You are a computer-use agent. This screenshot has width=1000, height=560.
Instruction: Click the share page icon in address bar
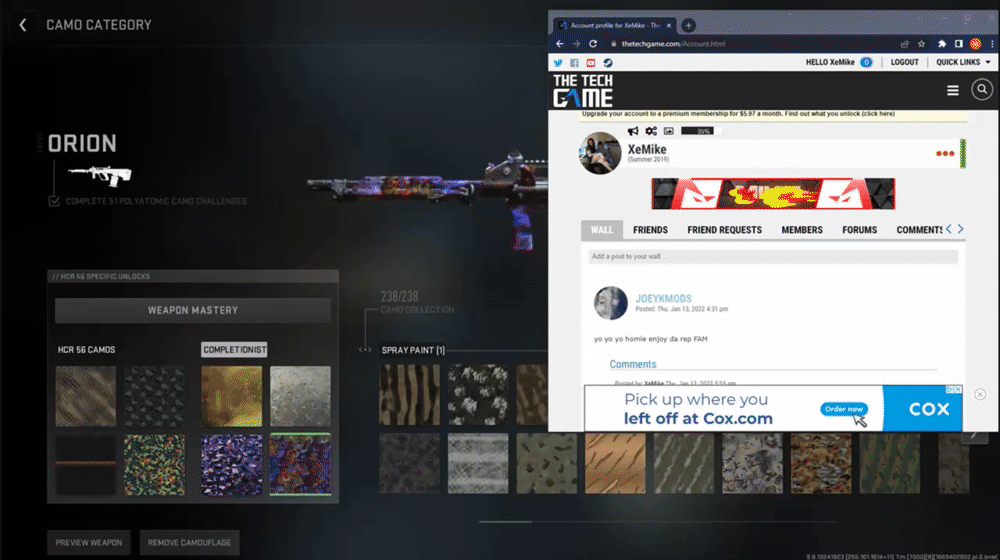coord(904,44)
